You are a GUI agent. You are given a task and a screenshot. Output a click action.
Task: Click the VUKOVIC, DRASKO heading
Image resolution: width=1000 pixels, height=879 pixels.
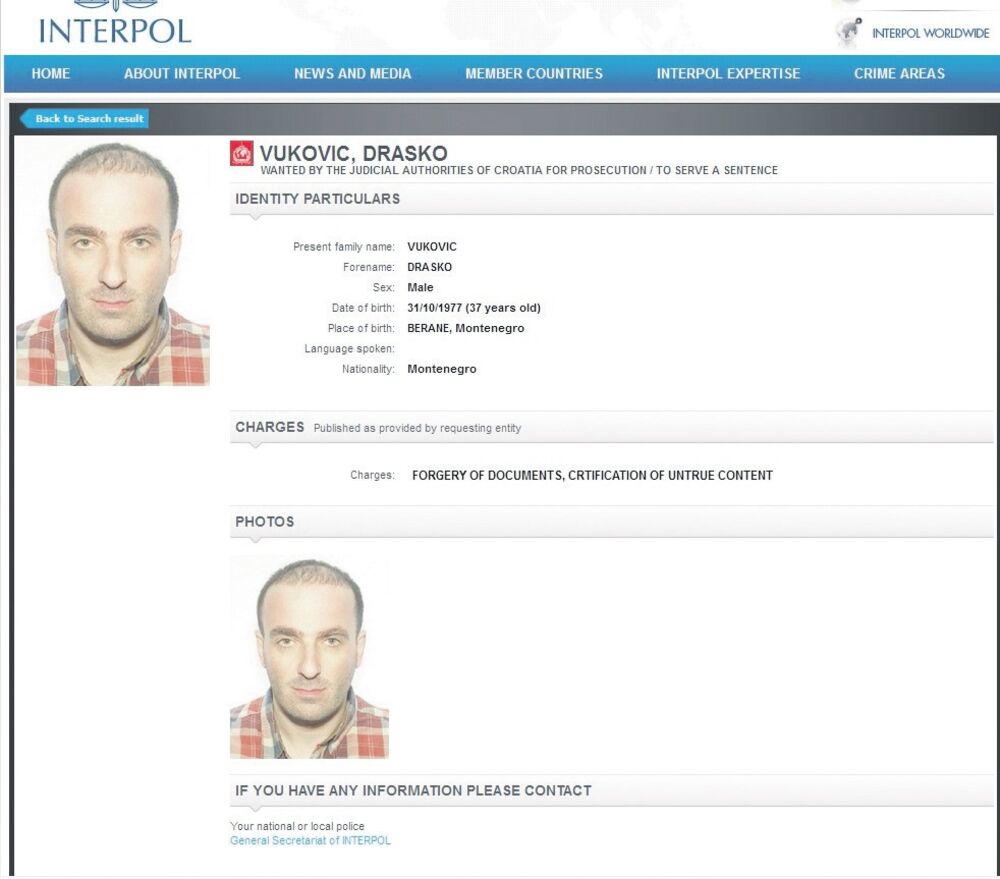(x=353, y=153)
